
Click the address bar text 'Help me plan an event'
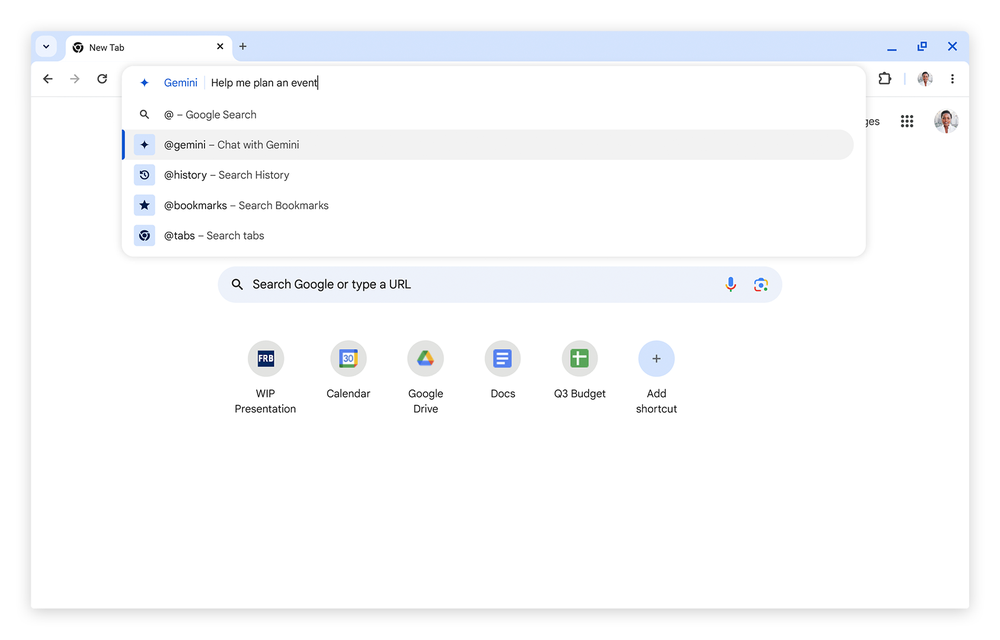click(x=264, y=83)
